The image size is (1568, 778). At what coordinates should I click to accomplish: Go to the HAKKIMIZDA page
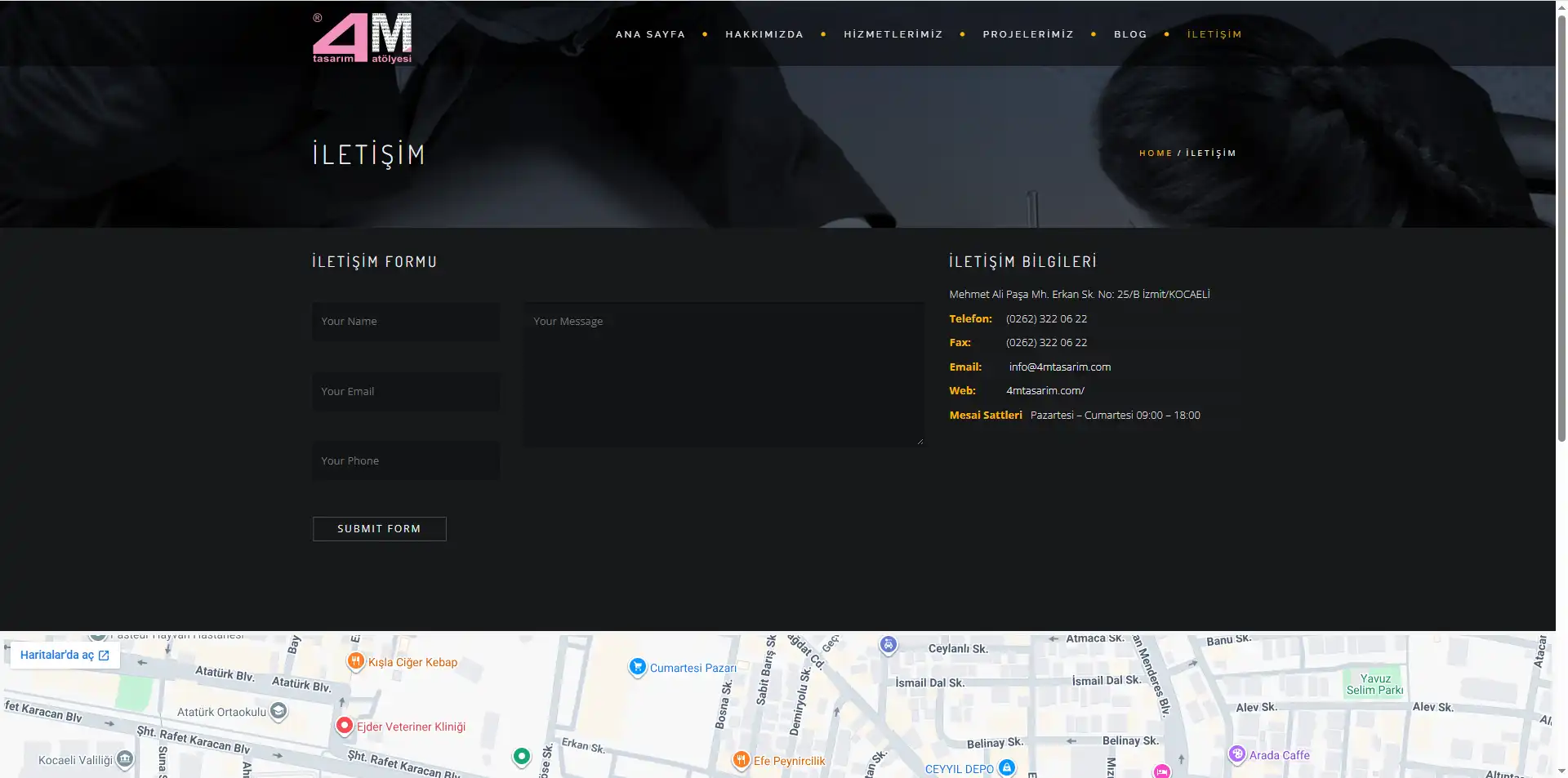coord(764,34)
